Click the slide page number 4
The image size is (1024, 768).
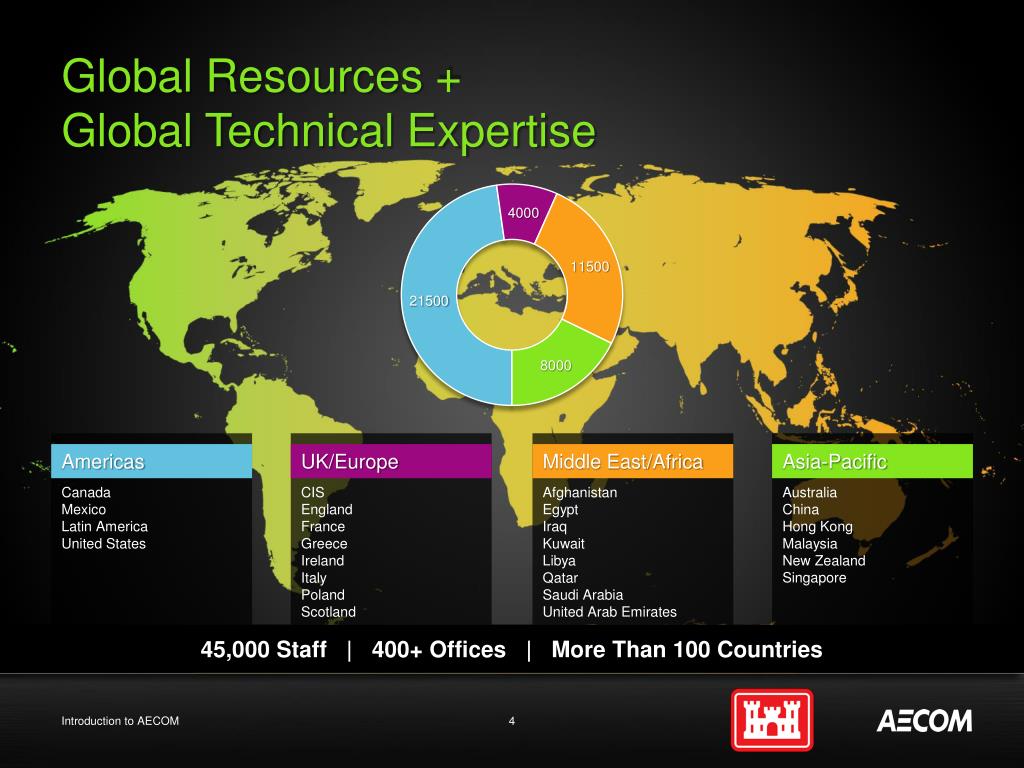512,721
